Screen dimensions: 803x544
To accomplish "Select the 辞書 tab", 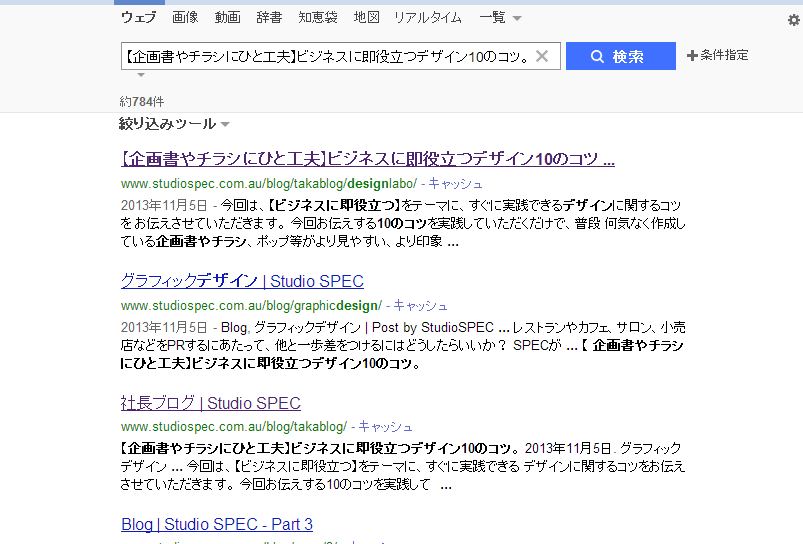I will 269,18.
